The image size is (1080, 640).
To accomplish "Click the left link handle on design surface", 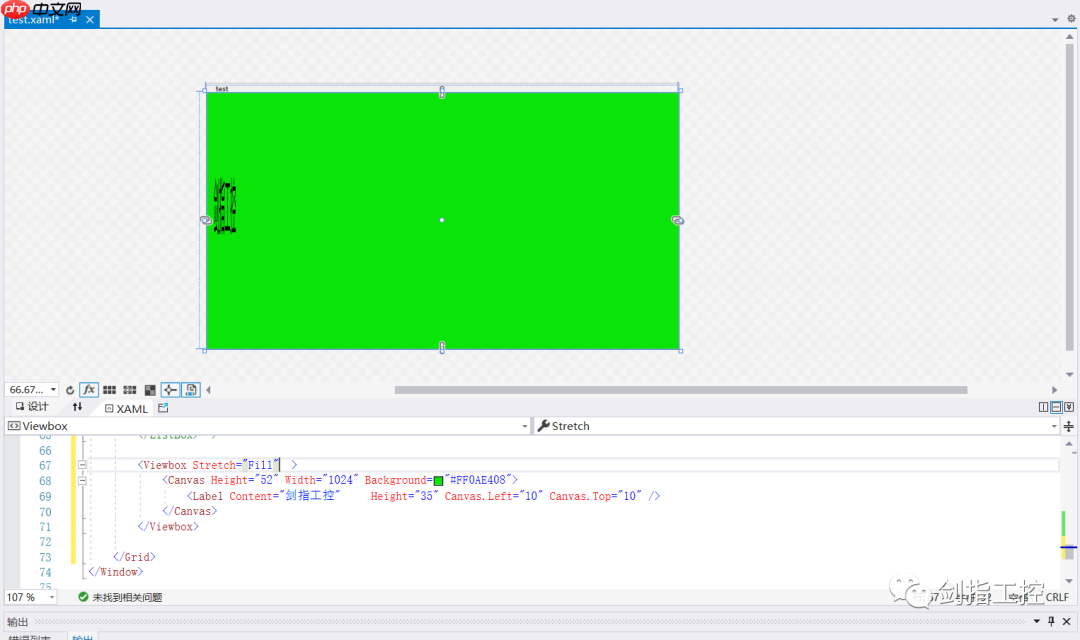I will [x=206, y=220].
